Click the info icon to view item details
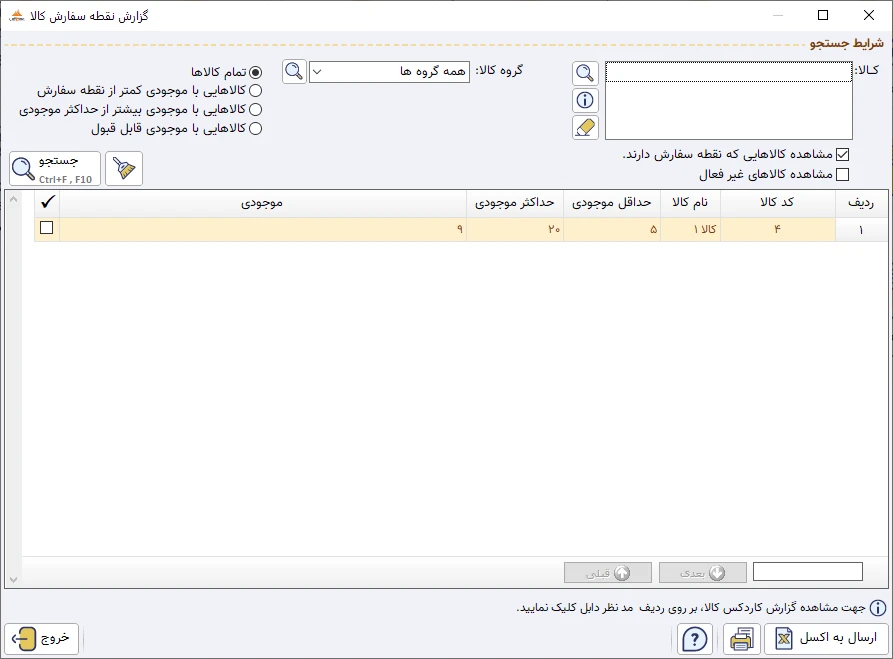This screenshot has height=659, width=893. pos(584,100)
